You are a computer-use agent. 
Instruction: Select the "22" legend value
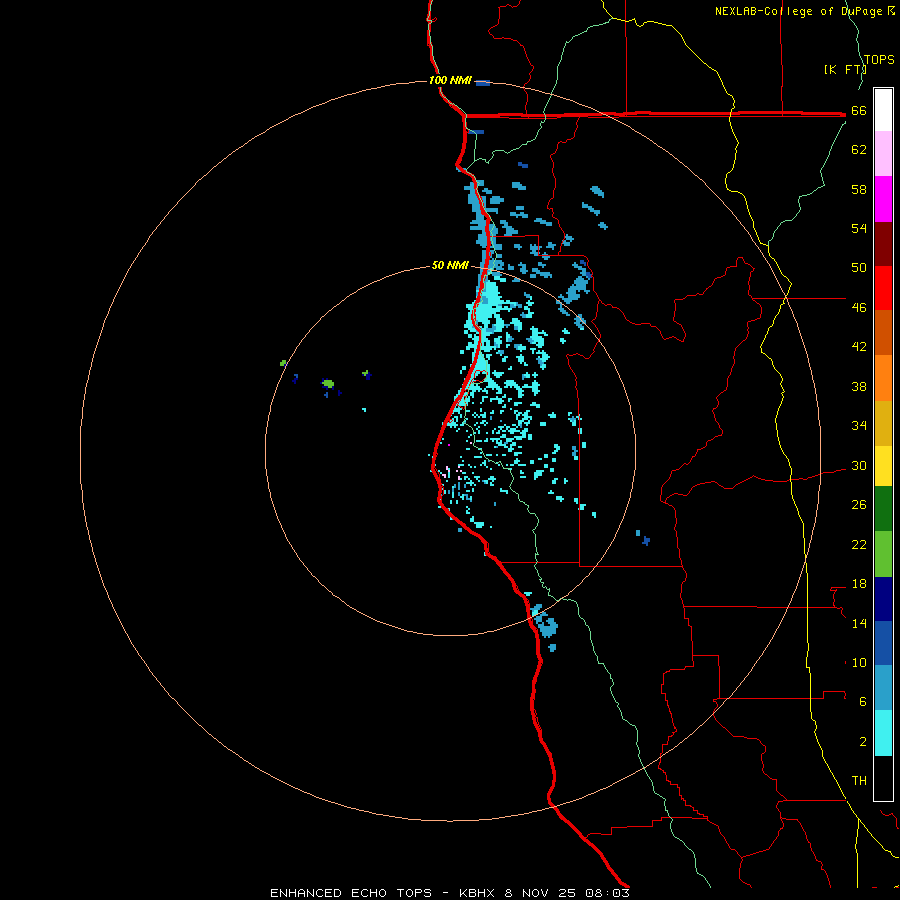tap(859, 545)
